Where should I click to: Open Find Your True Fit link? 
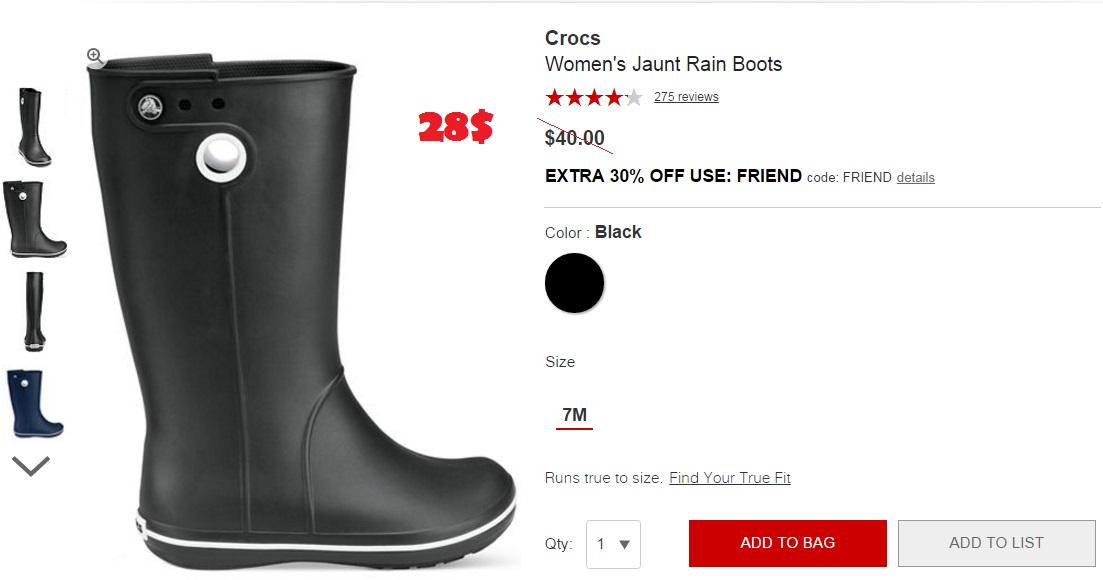tap(729, 478)
